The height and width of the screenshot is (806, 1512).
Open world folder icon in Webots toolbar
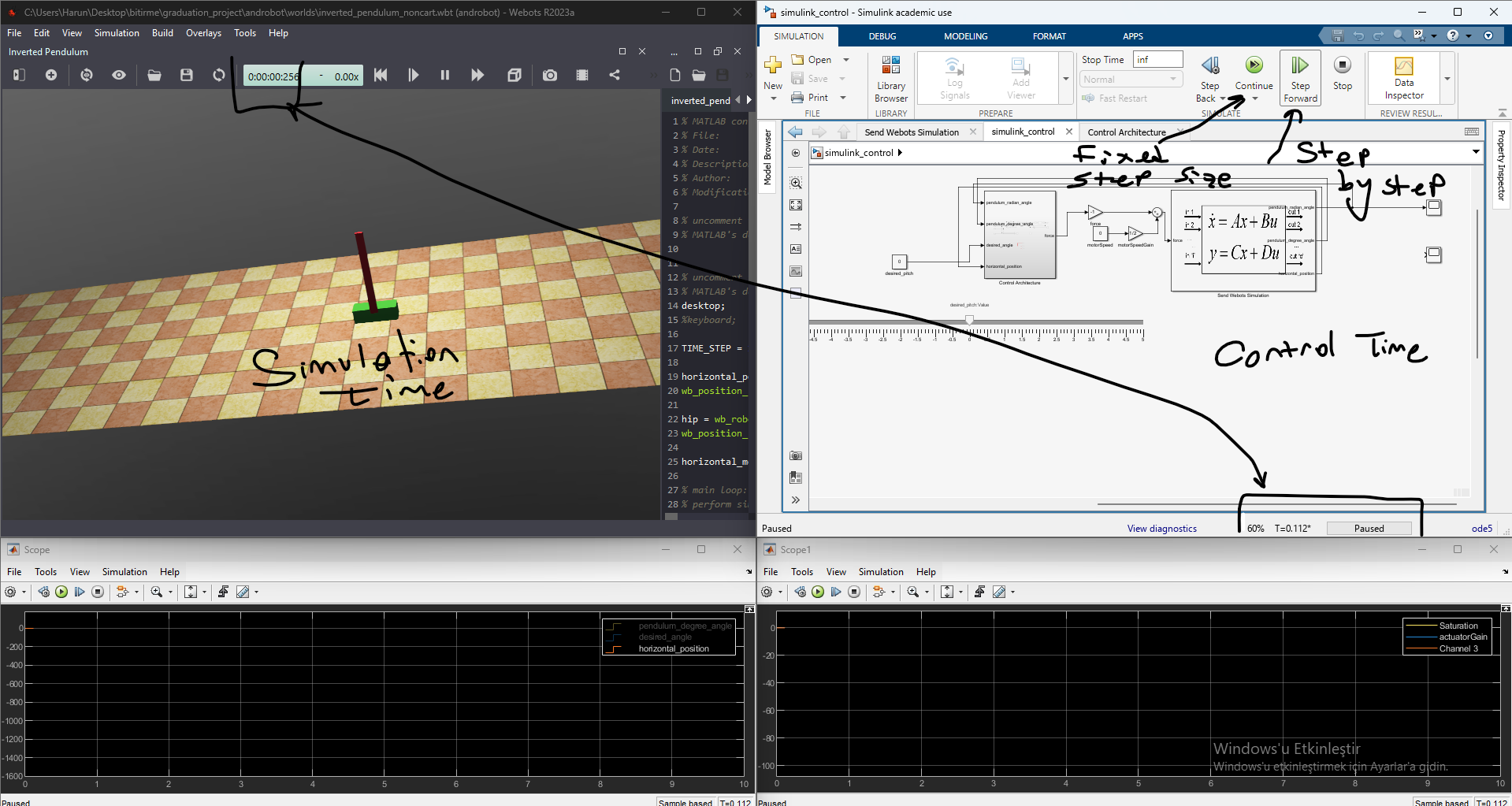tap(154, 75)
